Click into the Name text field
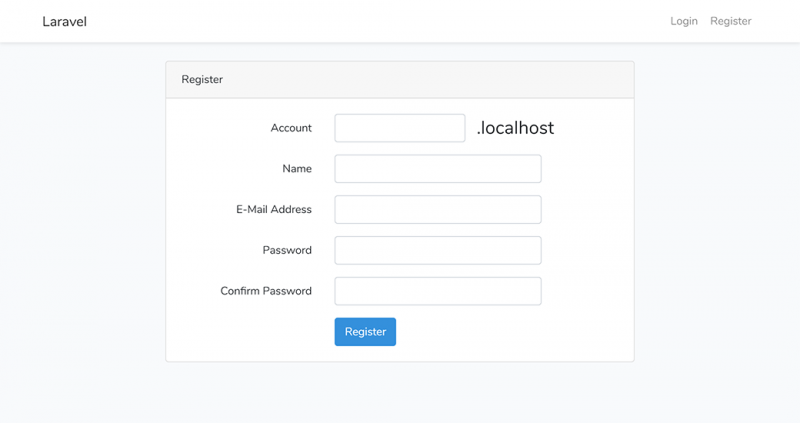Image resolution: width=800 pixels, height=423 pixels. point(437,169)
